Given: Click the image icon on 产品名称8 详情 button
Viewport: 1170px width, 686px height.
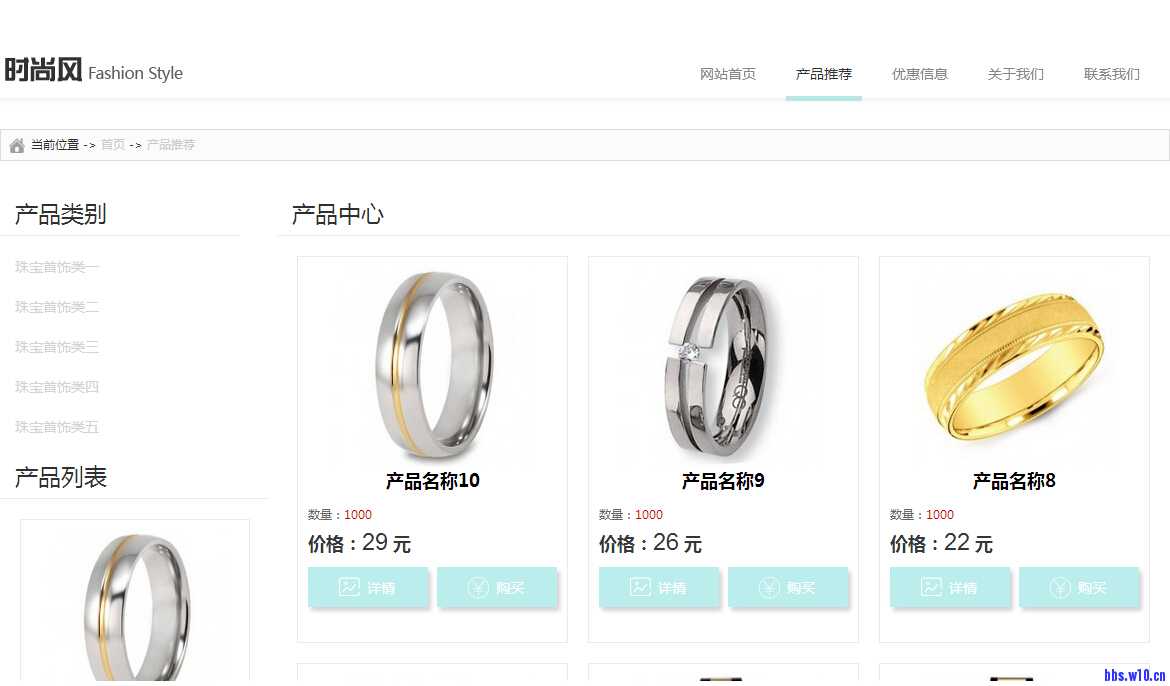Looking at the screenshot, I should tap(931, 587).
